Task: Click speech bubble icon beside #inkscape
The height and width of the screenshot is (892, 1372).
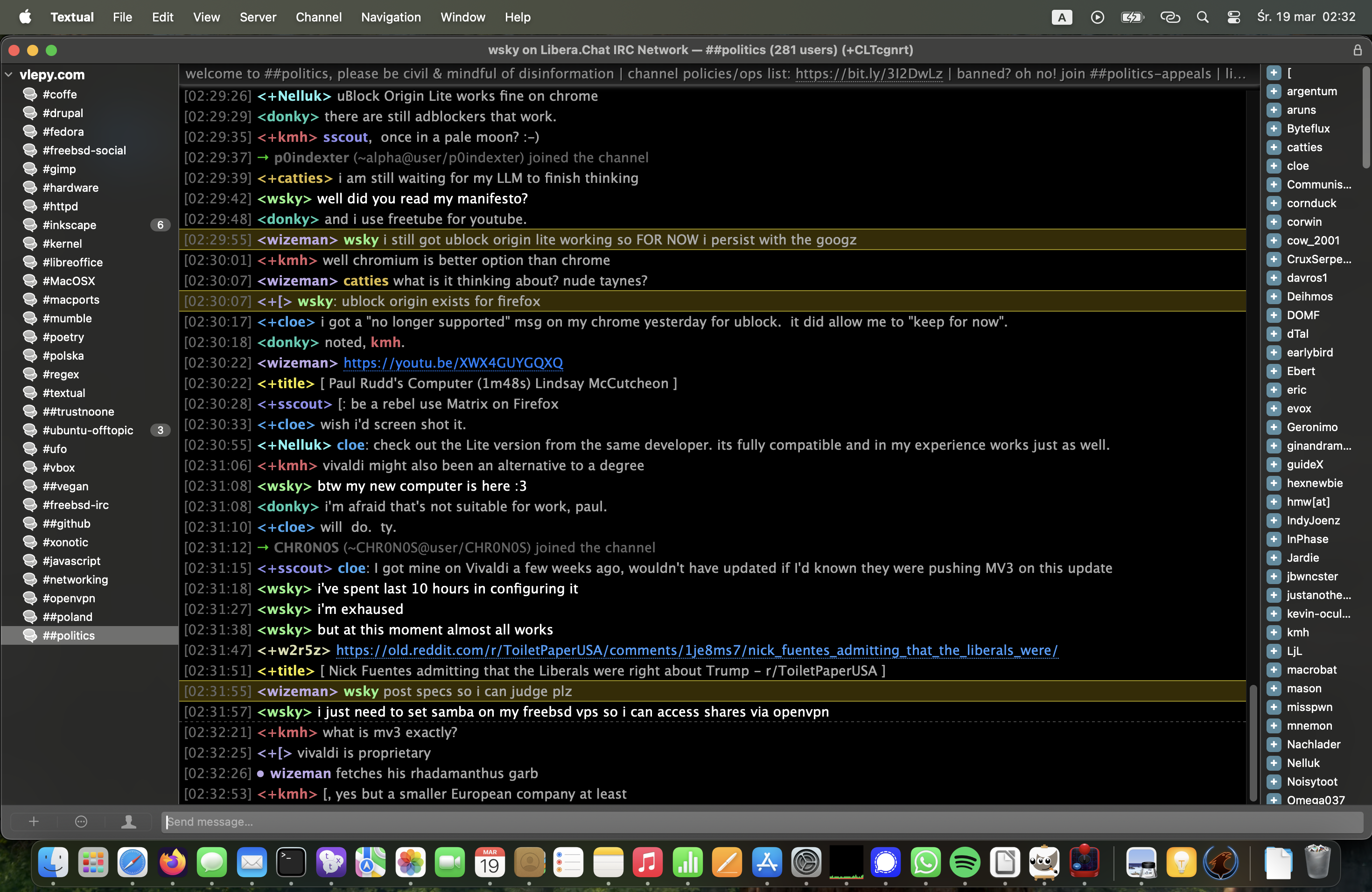Action: pos(30,225)
